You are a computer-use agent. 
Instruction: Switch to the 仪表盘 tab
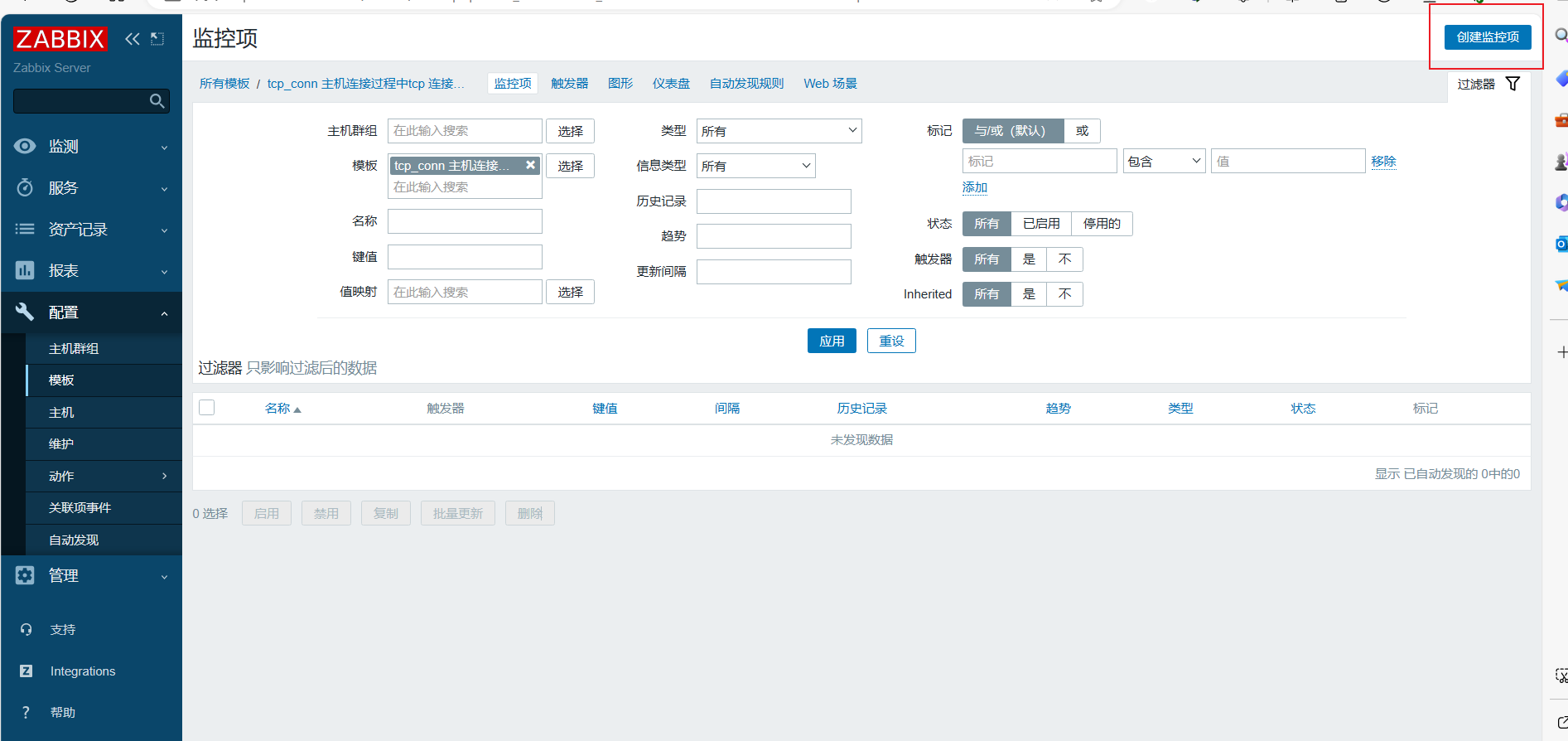click(671, 84)
